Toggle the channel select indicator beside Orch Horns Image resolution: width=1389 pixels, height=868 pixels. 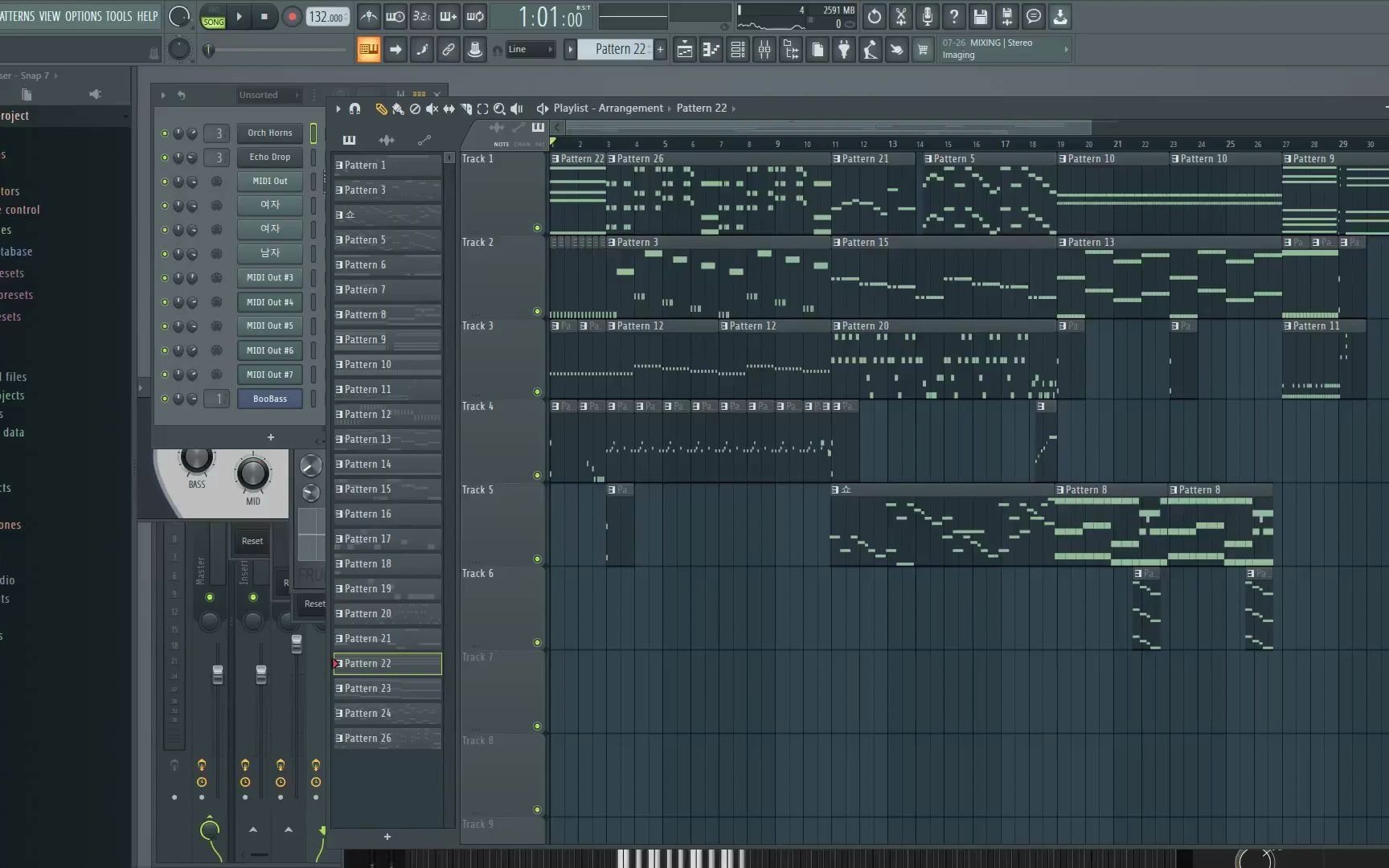click(x=313, y=133)
